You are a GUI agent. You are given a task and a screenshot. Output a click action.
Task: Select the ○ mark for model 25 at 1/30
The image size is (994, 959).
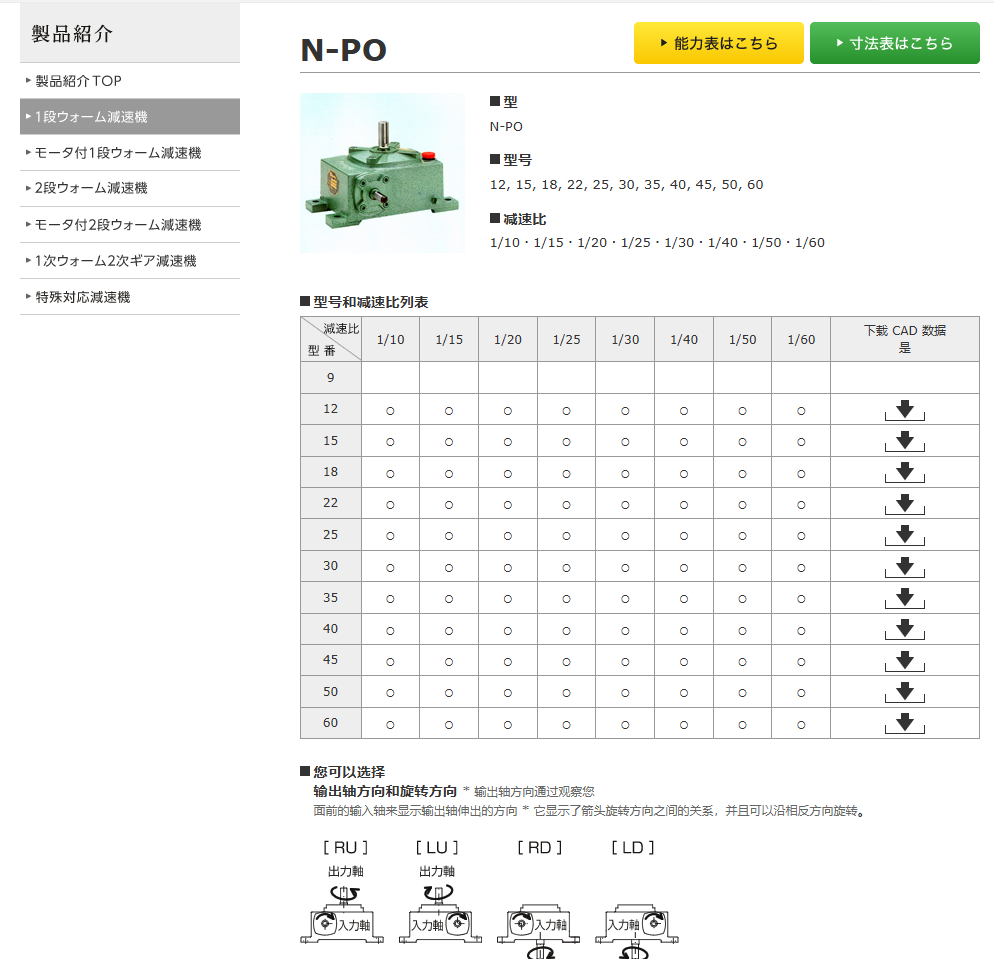click(x=624, y=534)
